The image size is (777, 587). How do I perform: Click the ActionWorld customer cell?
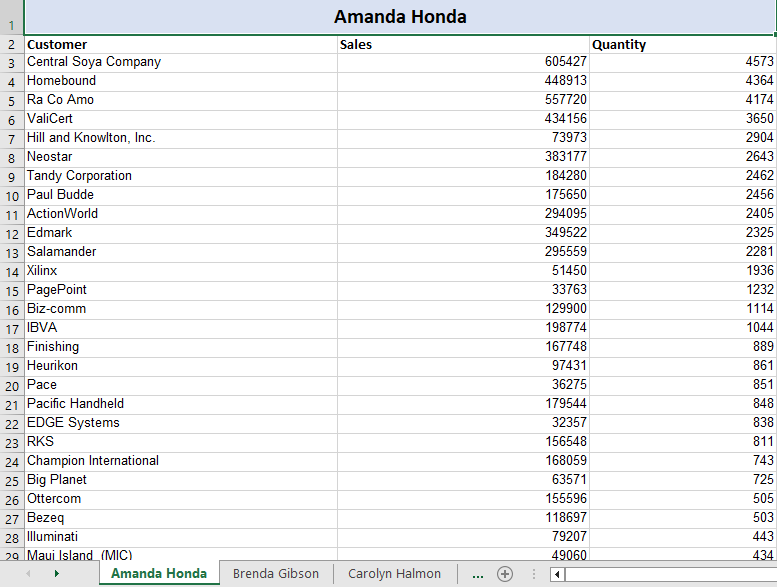181,214
